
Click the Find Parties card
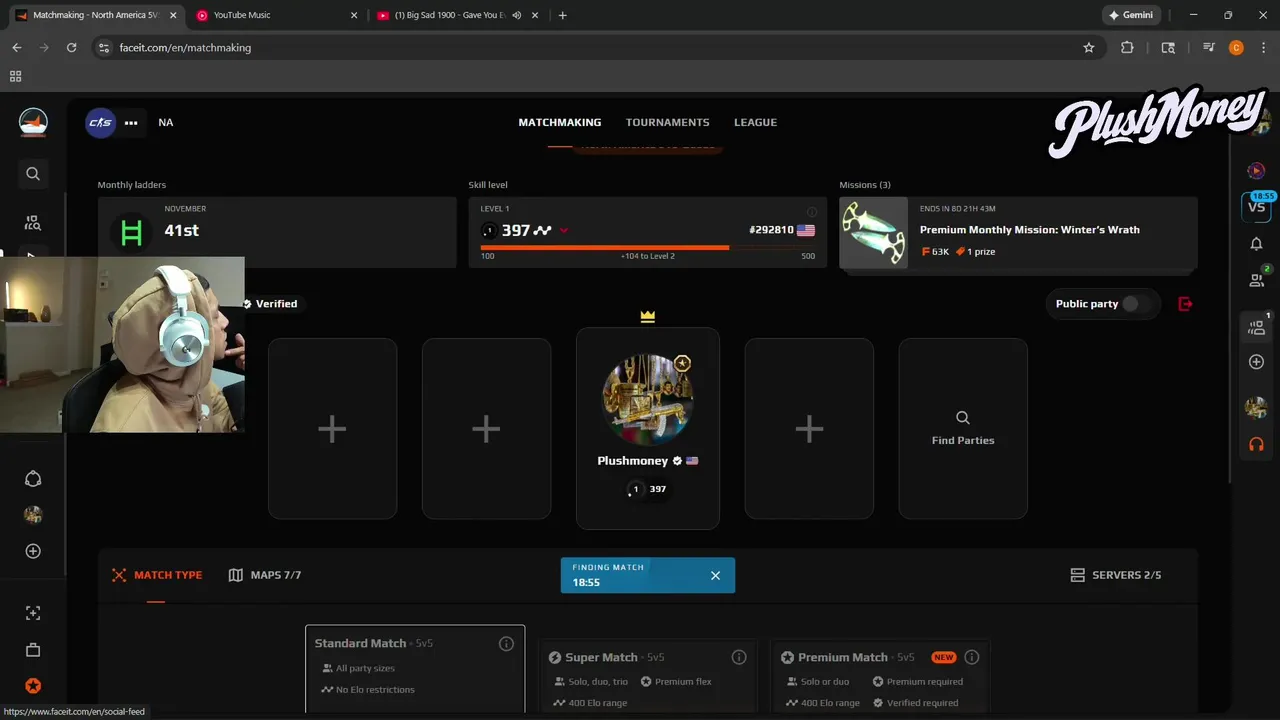963,428
